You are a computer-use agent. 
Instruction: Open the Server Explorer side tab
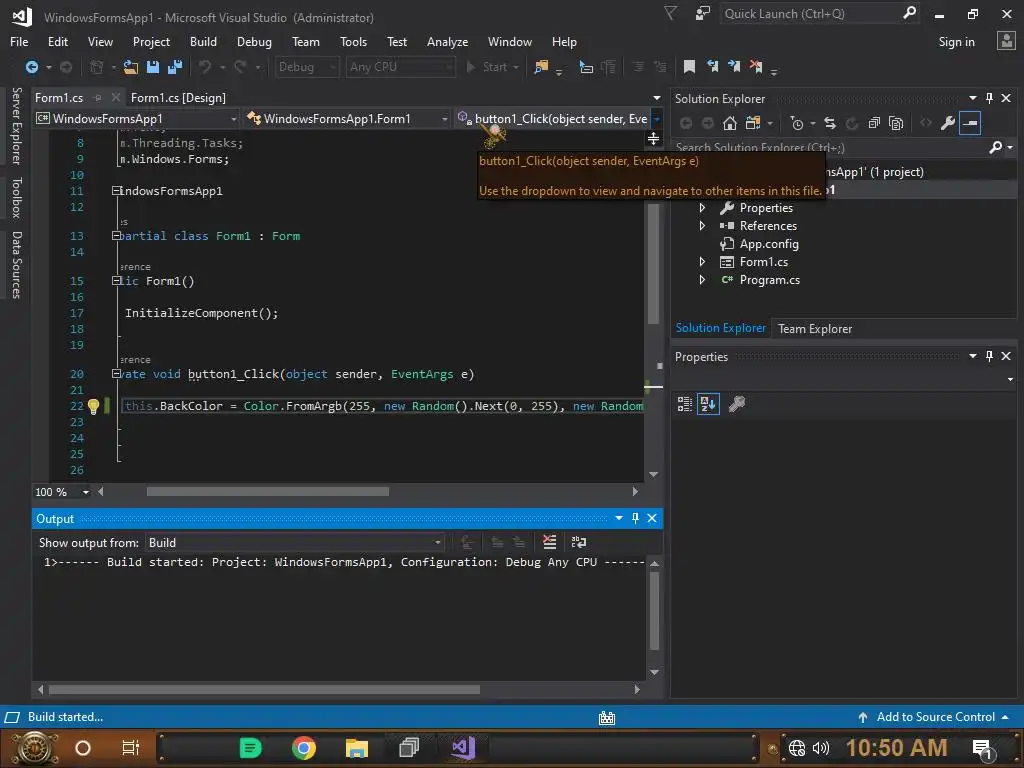click(16, 126)
